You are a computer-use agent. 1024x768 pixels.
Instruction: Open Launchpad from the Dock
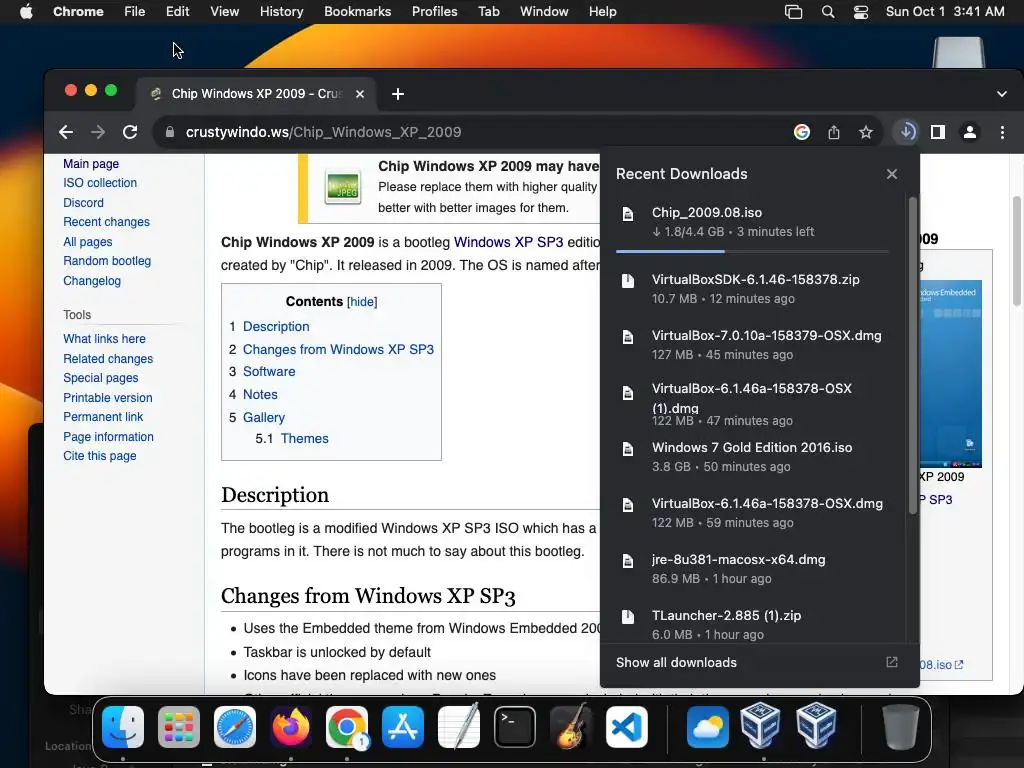click(x=179, y=727)
